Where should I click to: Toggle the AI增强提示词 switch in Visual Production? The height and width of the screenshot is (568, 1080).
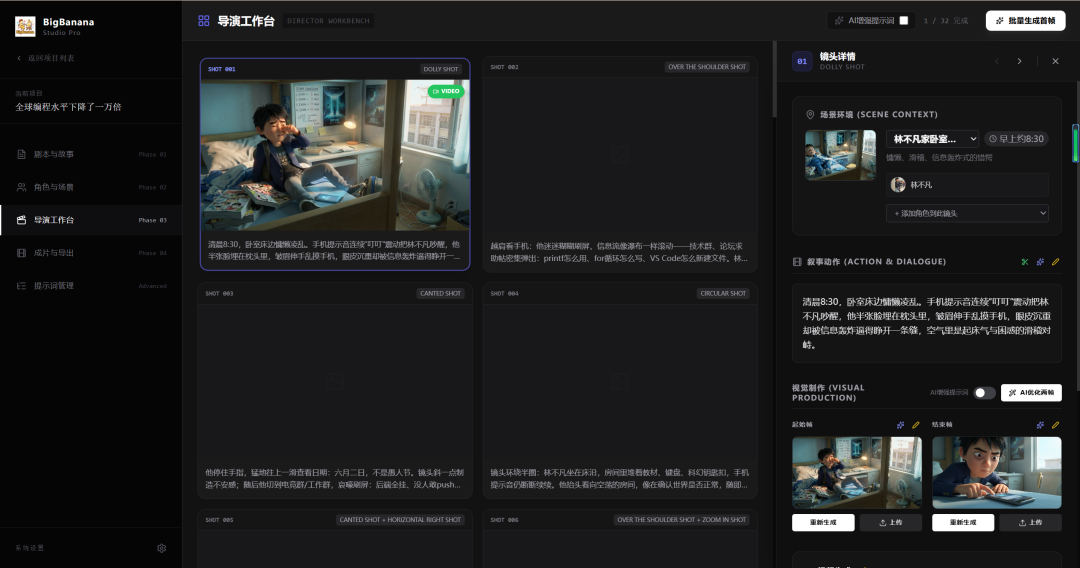(984, 393)
